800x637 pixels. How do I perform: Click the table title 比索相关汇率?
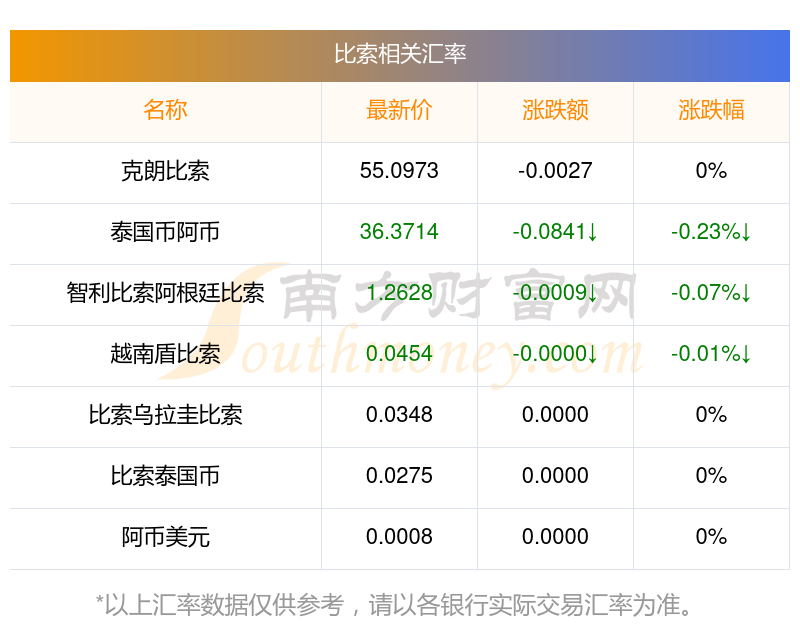pos(400,54)
